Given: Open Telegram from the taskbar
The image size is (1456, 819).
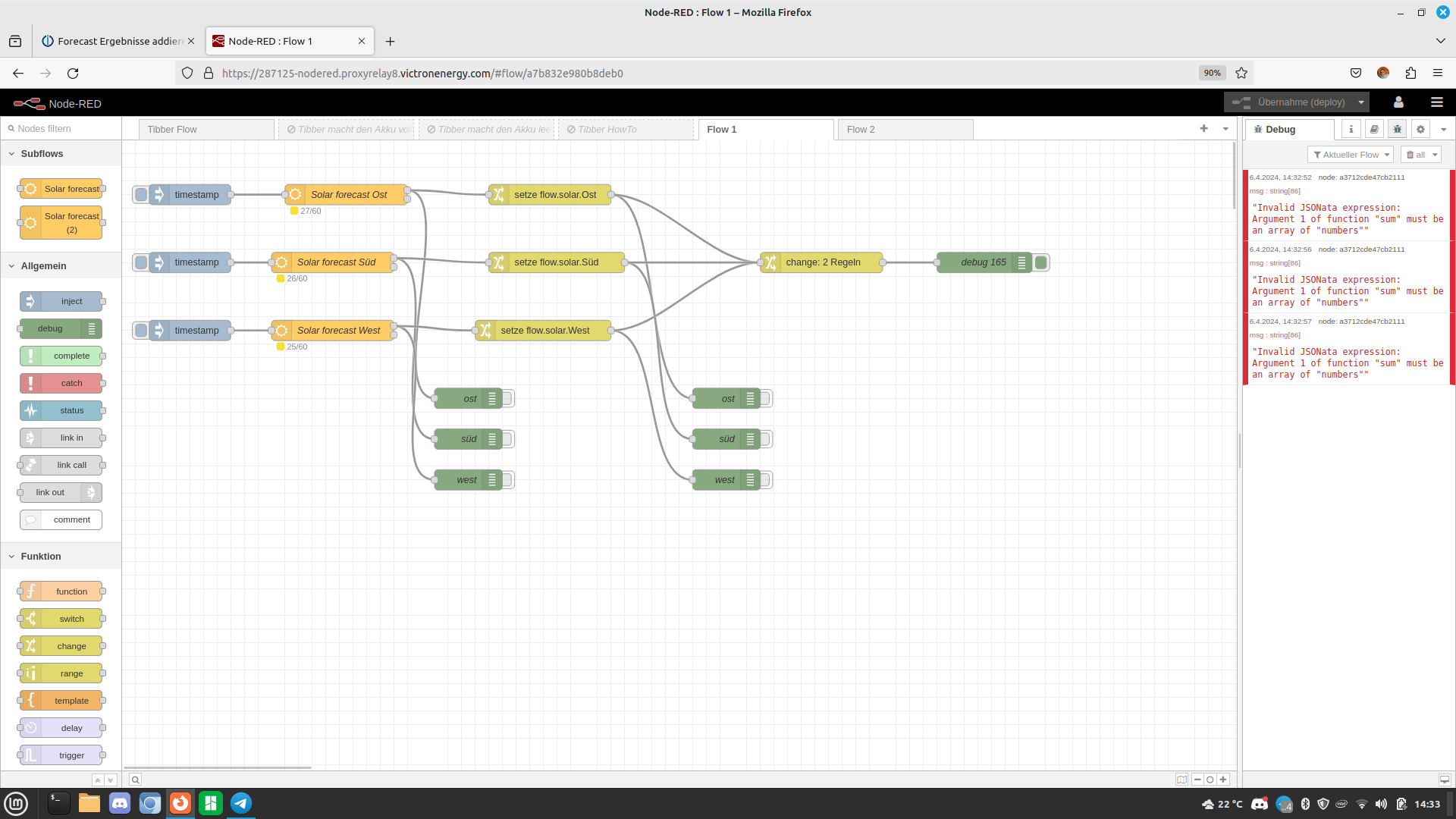Looking at the screenshot, I should point(241,803).
